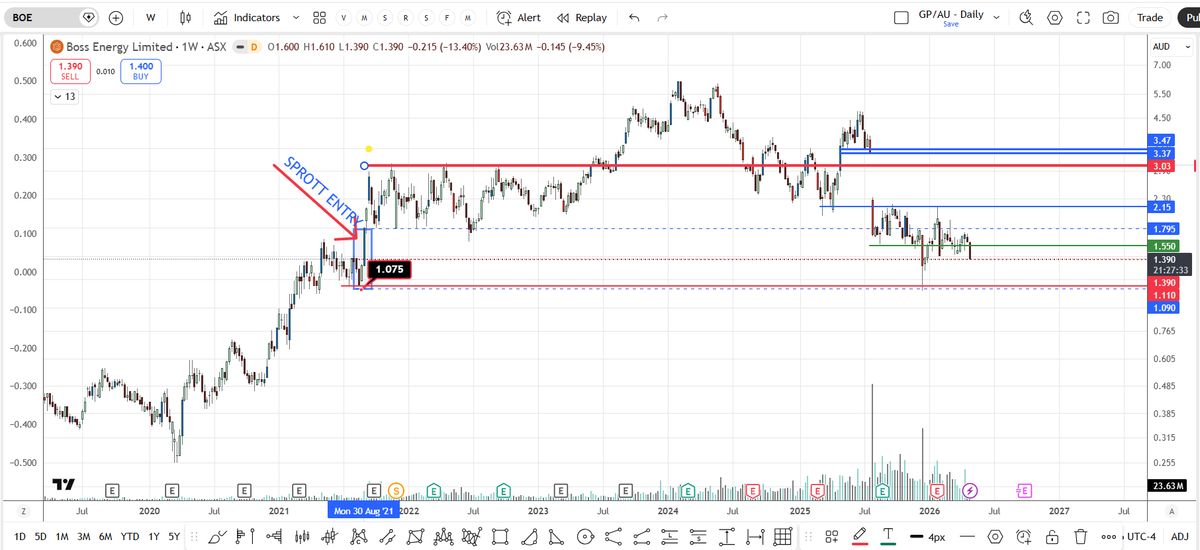The width and height of the screenshot is (1200, 550).
Task: Select the 5D time range
Action: click(x=41, y=537)
